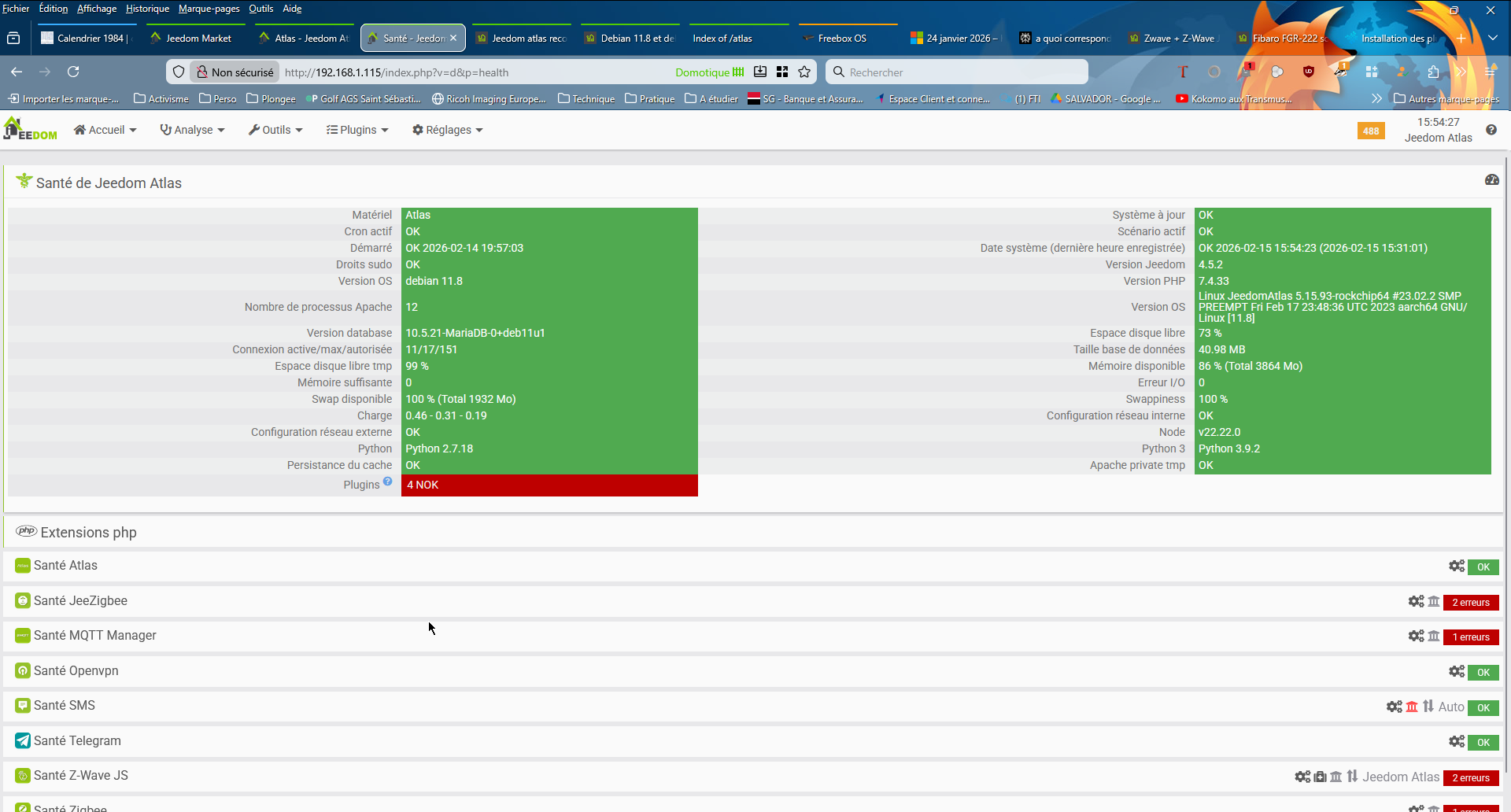Open the Firefox View tab list icon
This screenshot has width=1511, height=812.
coord(13,38)
